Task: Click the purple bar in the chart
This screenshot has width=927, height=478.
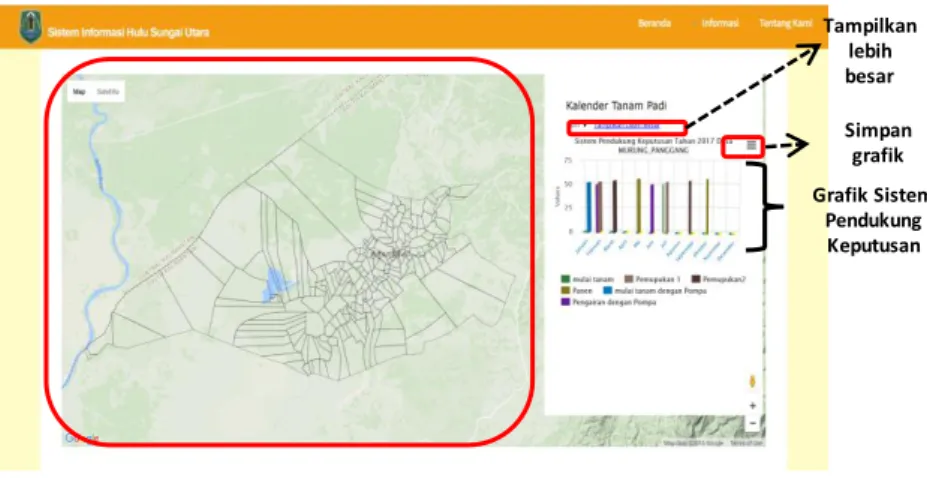Action: coord(652,208)
